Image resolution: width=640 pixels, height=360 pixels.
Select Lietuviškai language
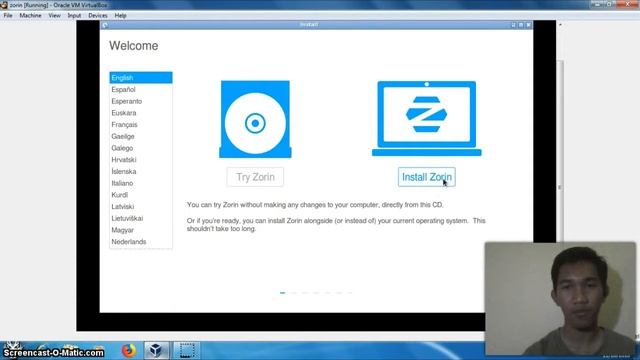pyautogui.click(x=141, y=218)
